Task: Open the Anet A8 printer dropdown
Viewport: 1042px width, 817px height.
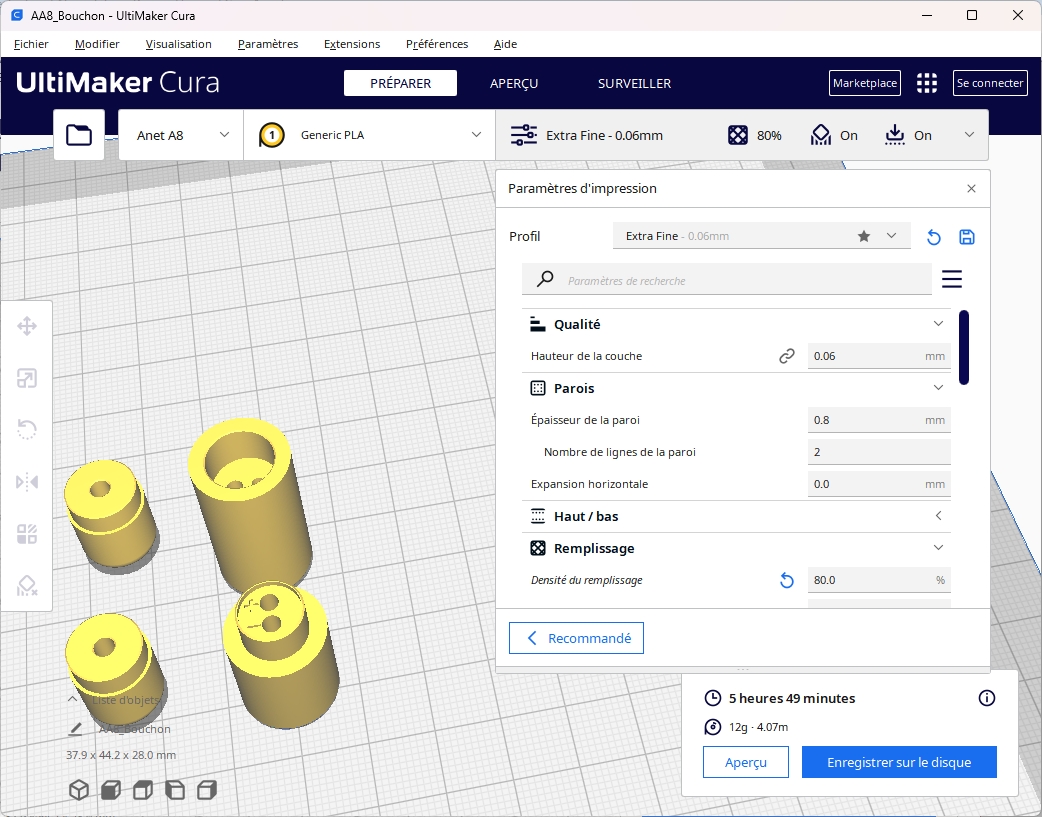Action: tap(181, 135)
